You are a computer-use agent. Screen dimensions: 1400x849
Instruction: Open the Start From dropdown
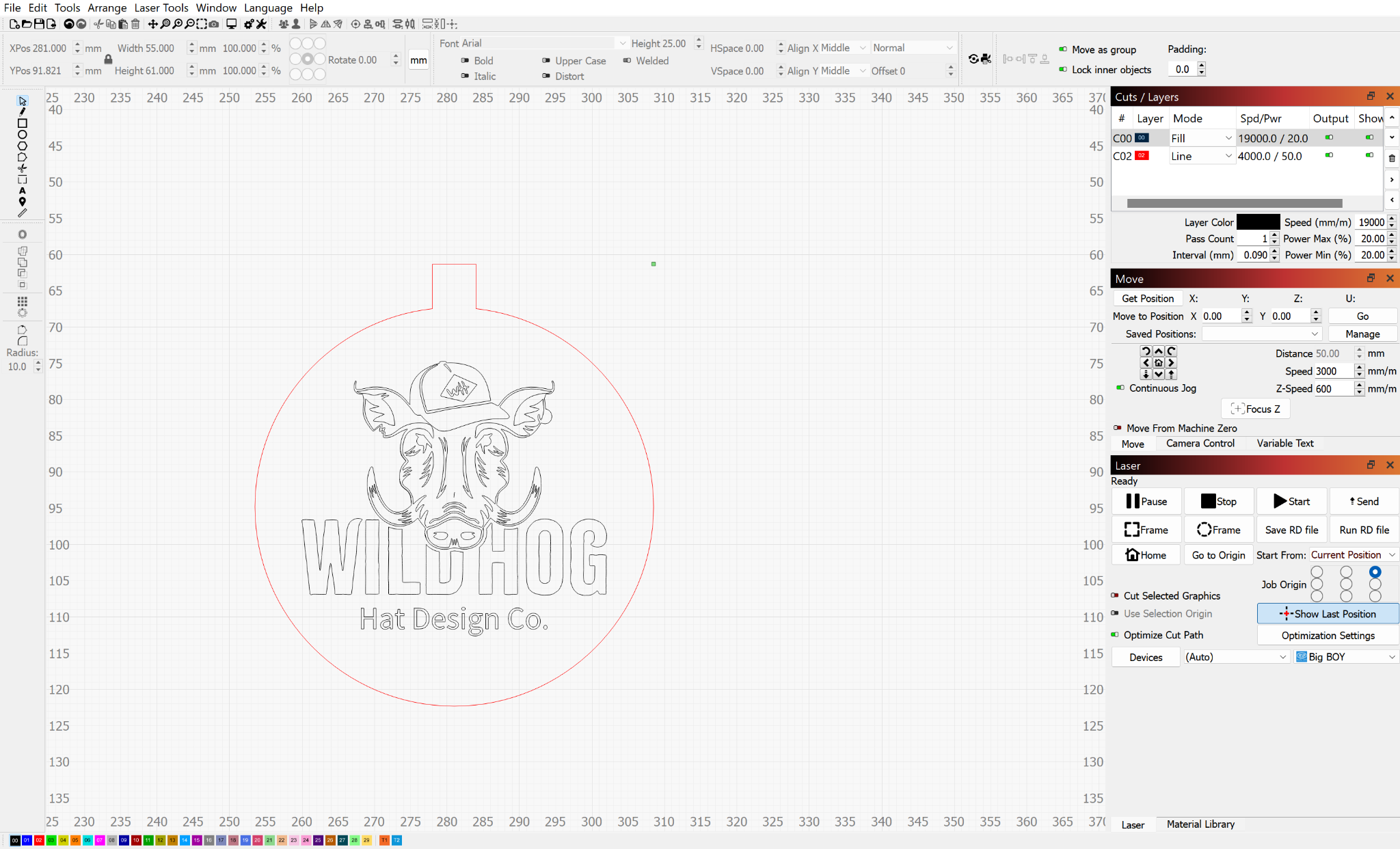click(x=1353, y=555)
